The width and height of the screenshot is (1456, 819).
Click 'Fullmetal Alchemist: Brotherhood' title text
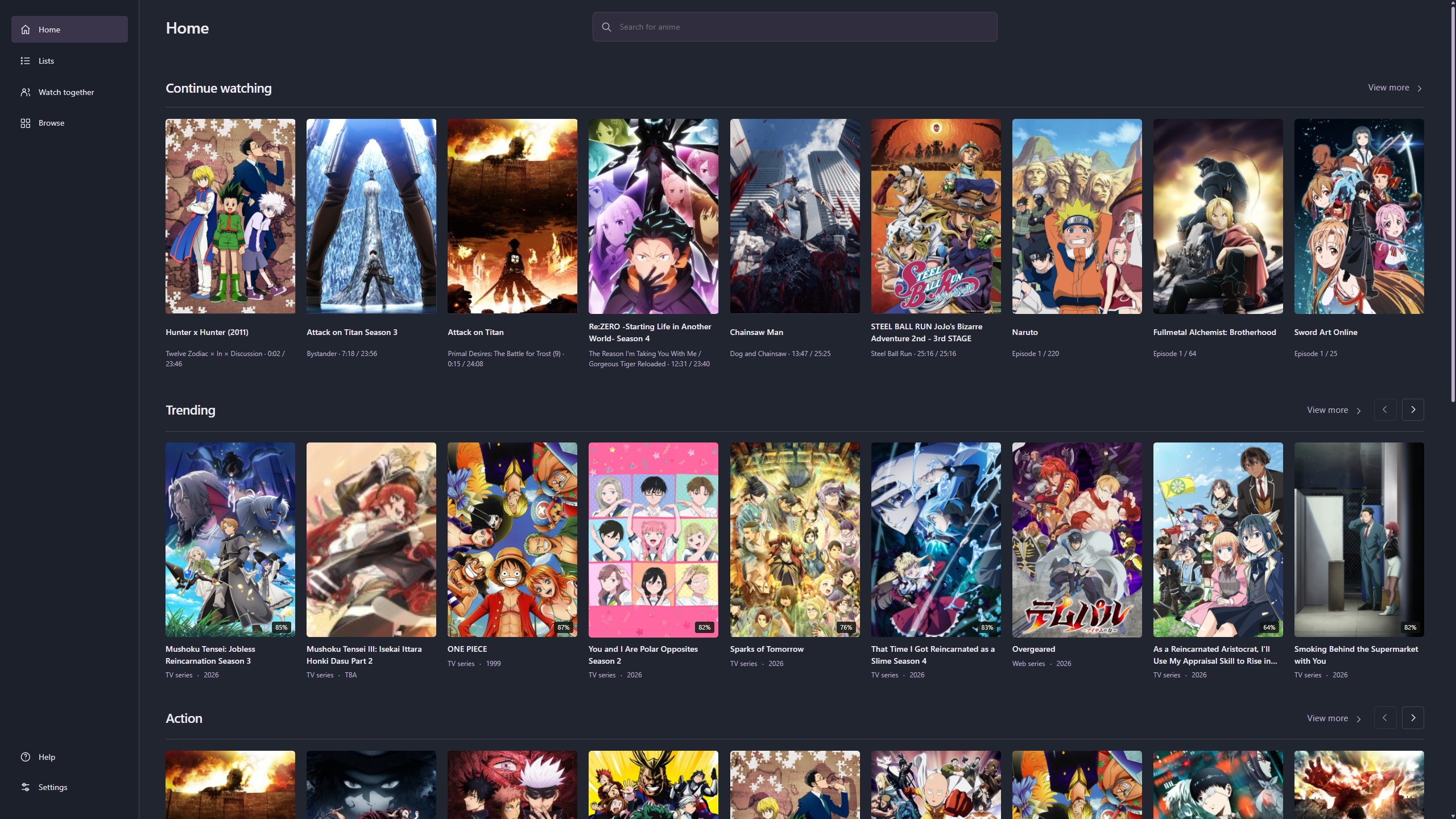coord(1214,332)
